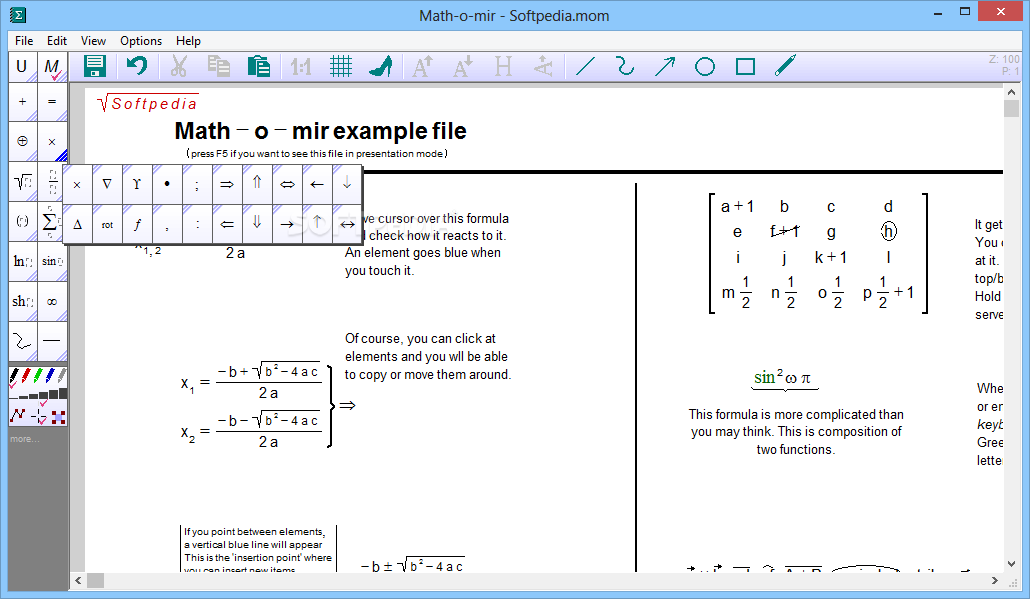Image resolution: width=1030 pixels, height=599 pixels.
Task: Choose the thickest line width bar
Action: tap(63, 393)
